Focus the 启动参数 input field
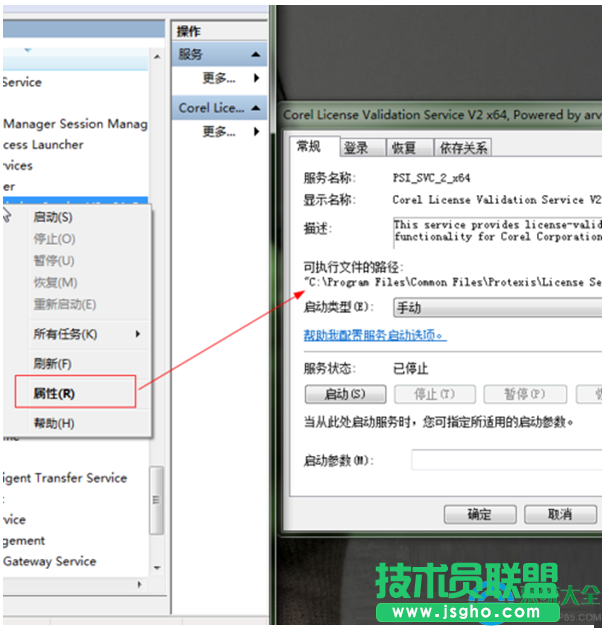This screenshot has height=628, width=603. tap(506, 460)
